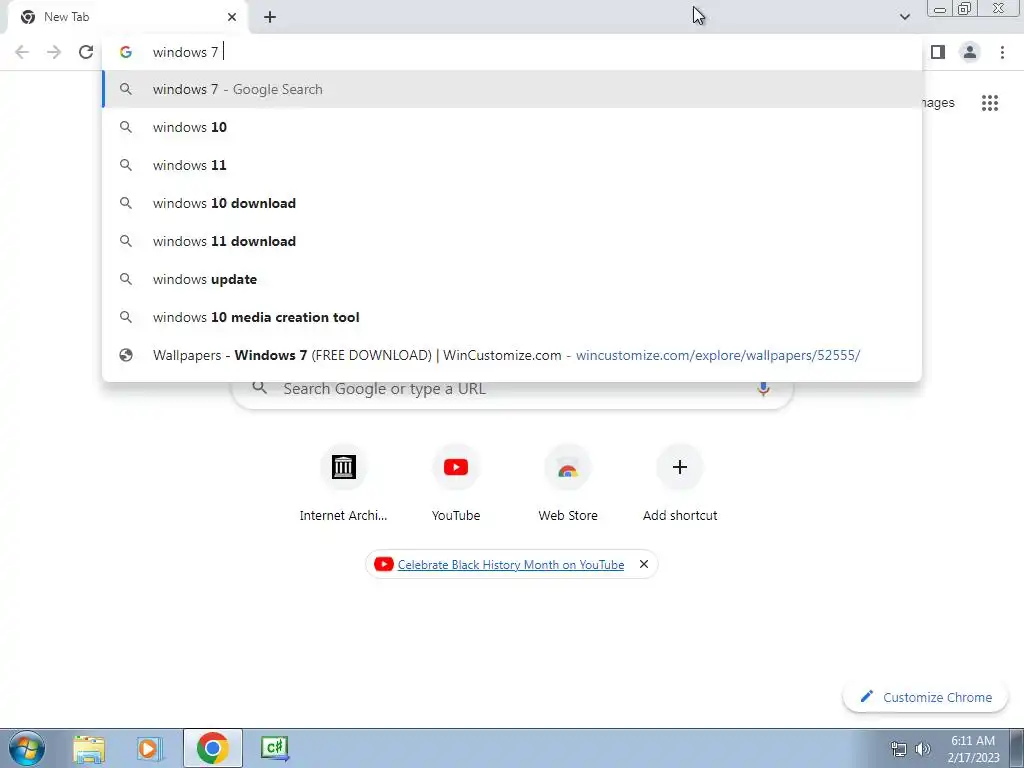Click the Add shortcut plus tile

(680, 483)
